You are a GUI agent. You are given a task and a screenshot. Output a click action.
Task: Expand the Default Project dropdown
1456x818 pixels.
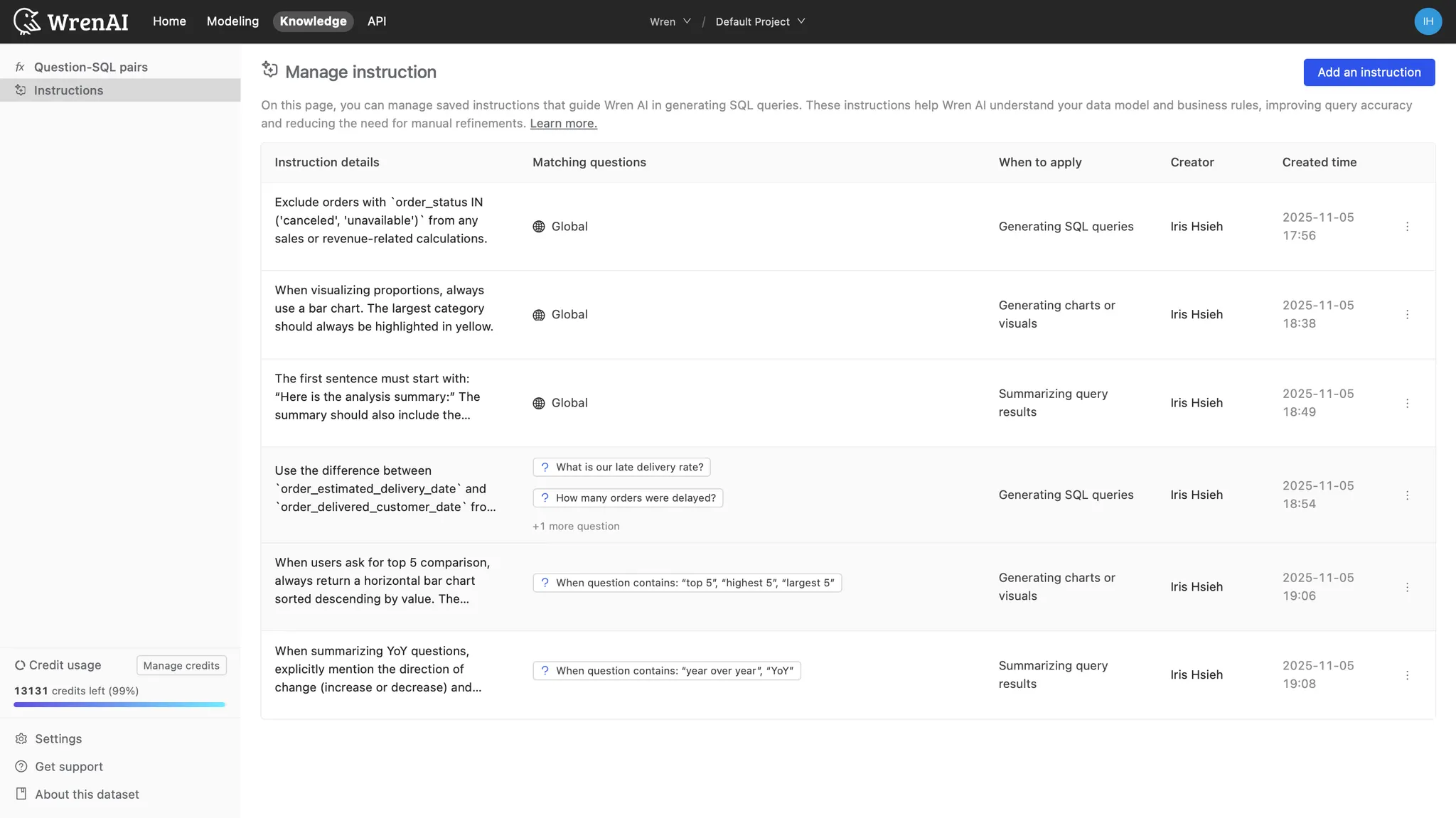coord(760,21)
